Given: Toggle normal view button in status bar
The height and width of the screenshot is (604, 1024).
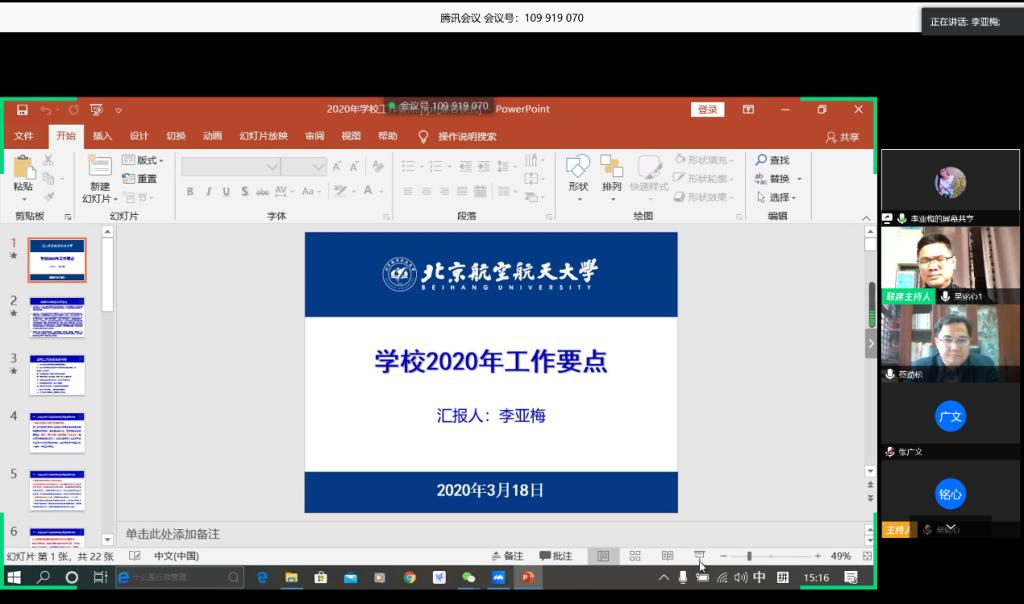Looking at the screenshot, I should click(603, 556).
